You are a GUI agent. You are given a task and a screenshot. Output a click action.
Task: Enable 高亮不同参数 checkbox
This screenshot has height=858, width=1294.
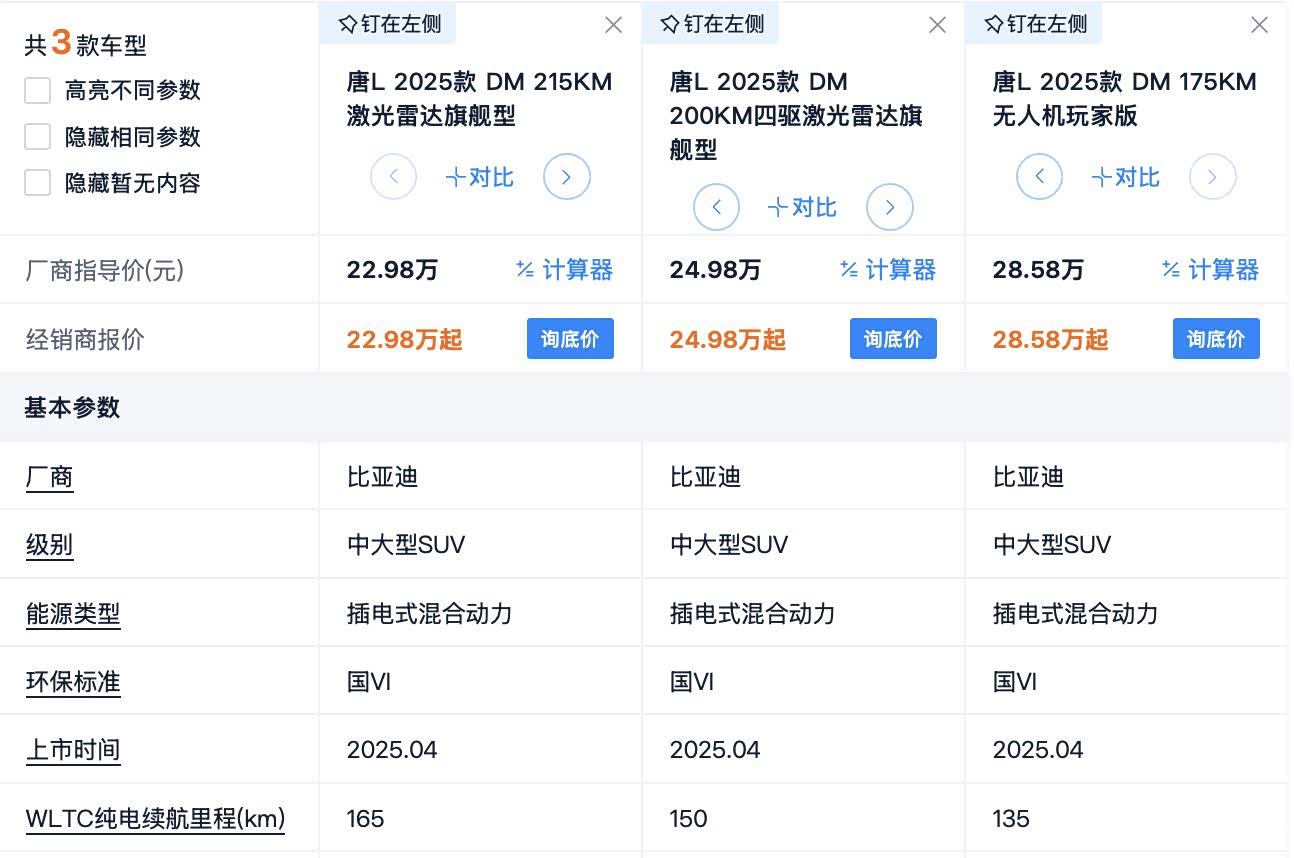click(x=38, y=91)
